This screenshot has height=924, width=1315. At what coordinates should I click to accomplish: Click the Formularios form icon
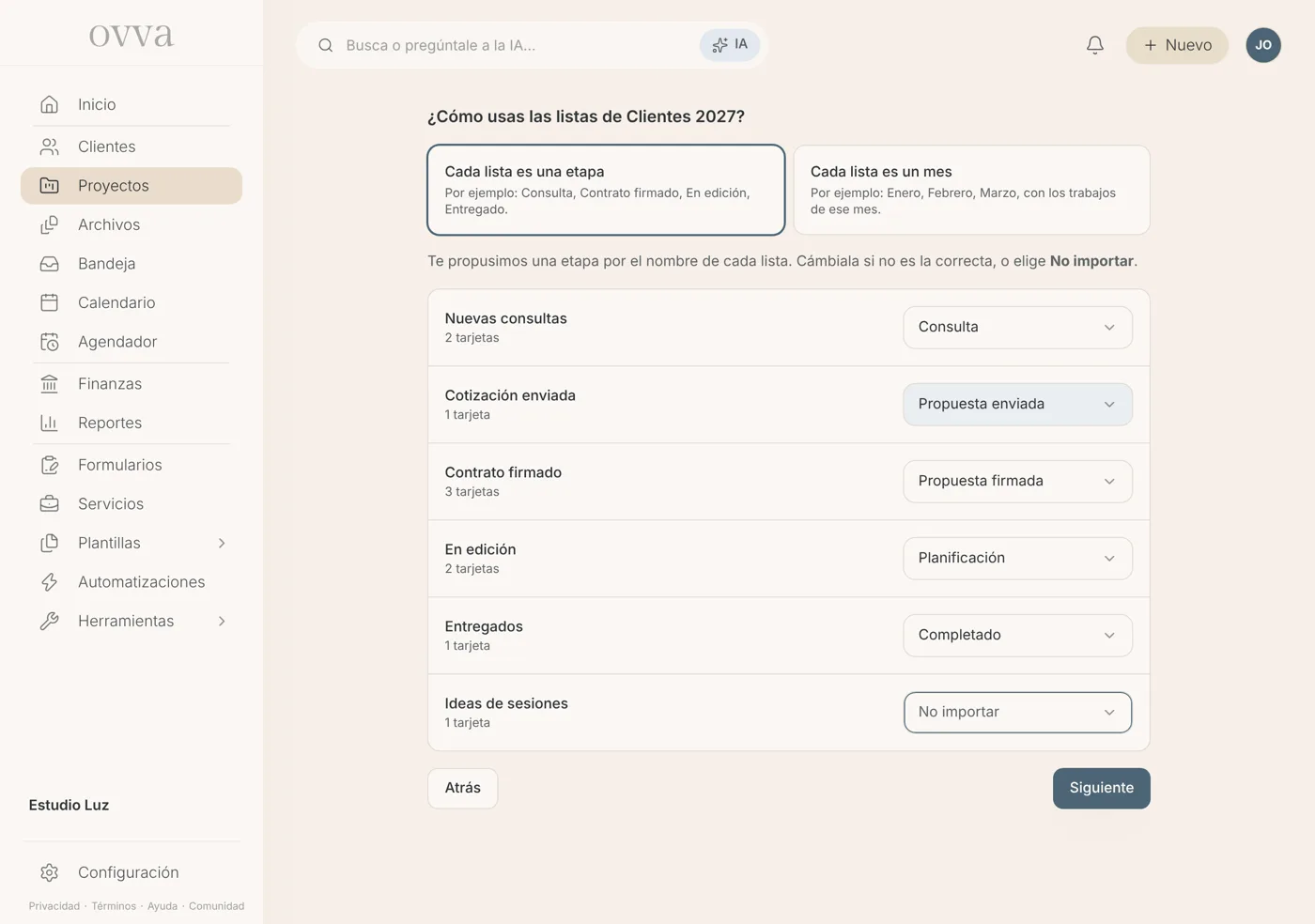pos(50,465)
